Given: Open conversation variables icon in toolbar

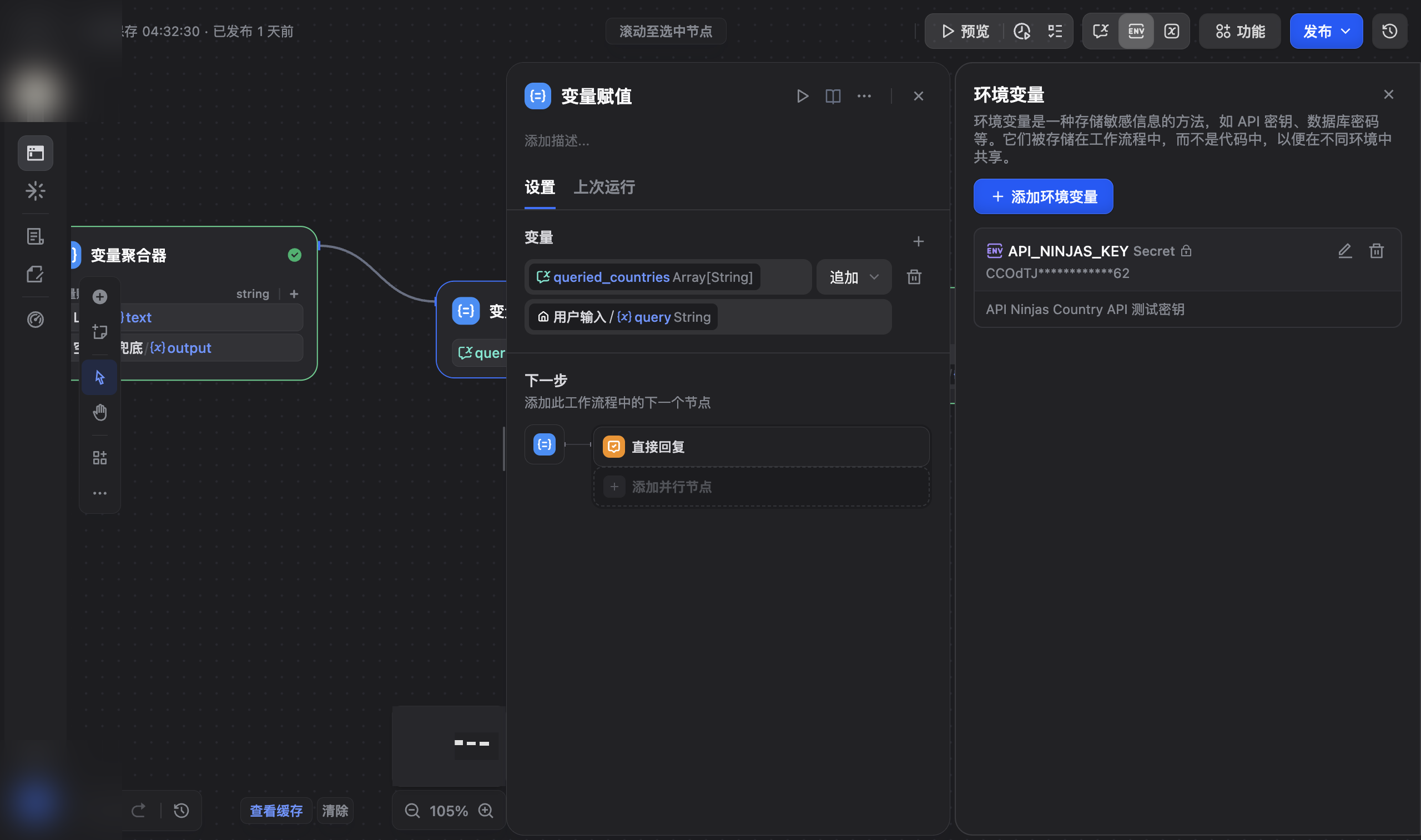Looking at the screenshot, I should click(1100, 31).
